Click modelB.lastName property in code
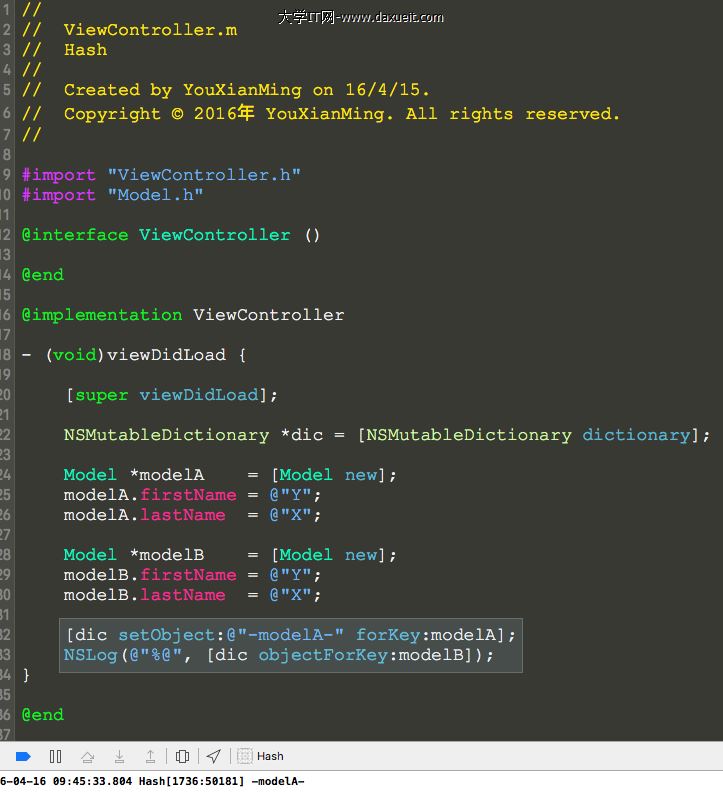This screenshot has width=723, height=798. (x=183, y=595)
